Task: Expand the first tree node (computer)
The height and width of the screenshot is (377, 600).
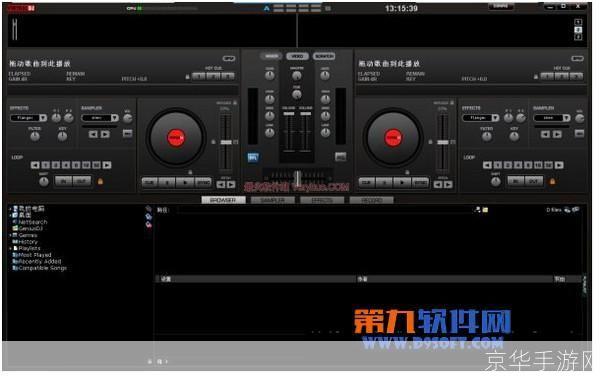Action: point(10,209)
